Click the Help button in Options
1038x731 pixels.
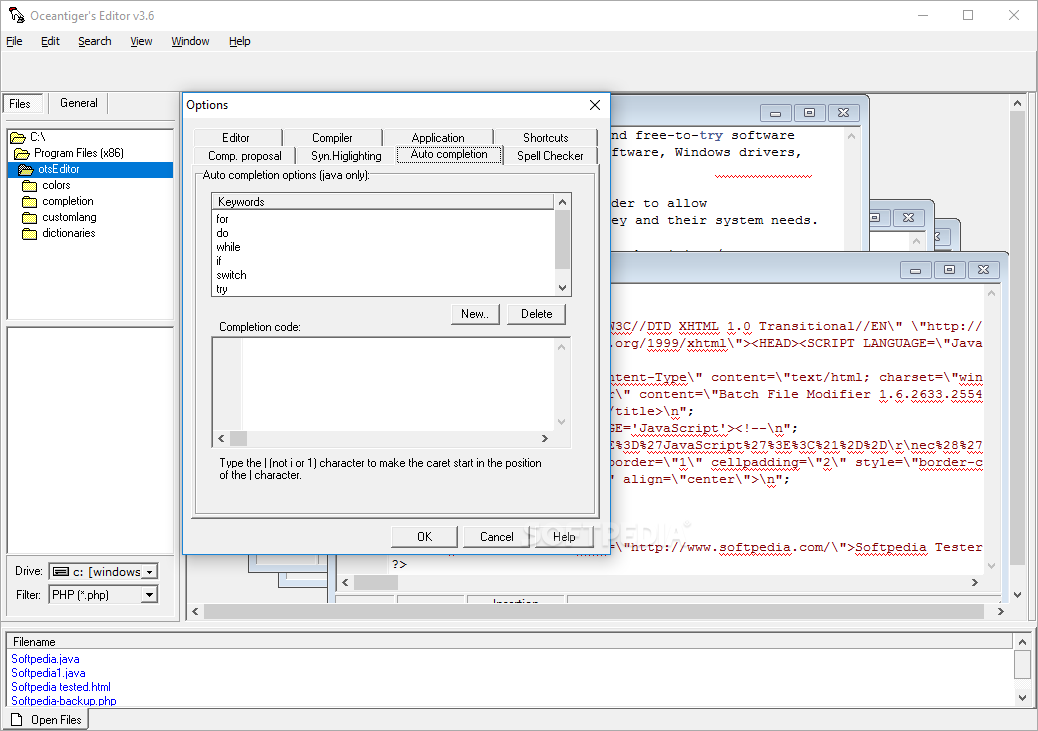click(564, 536)
